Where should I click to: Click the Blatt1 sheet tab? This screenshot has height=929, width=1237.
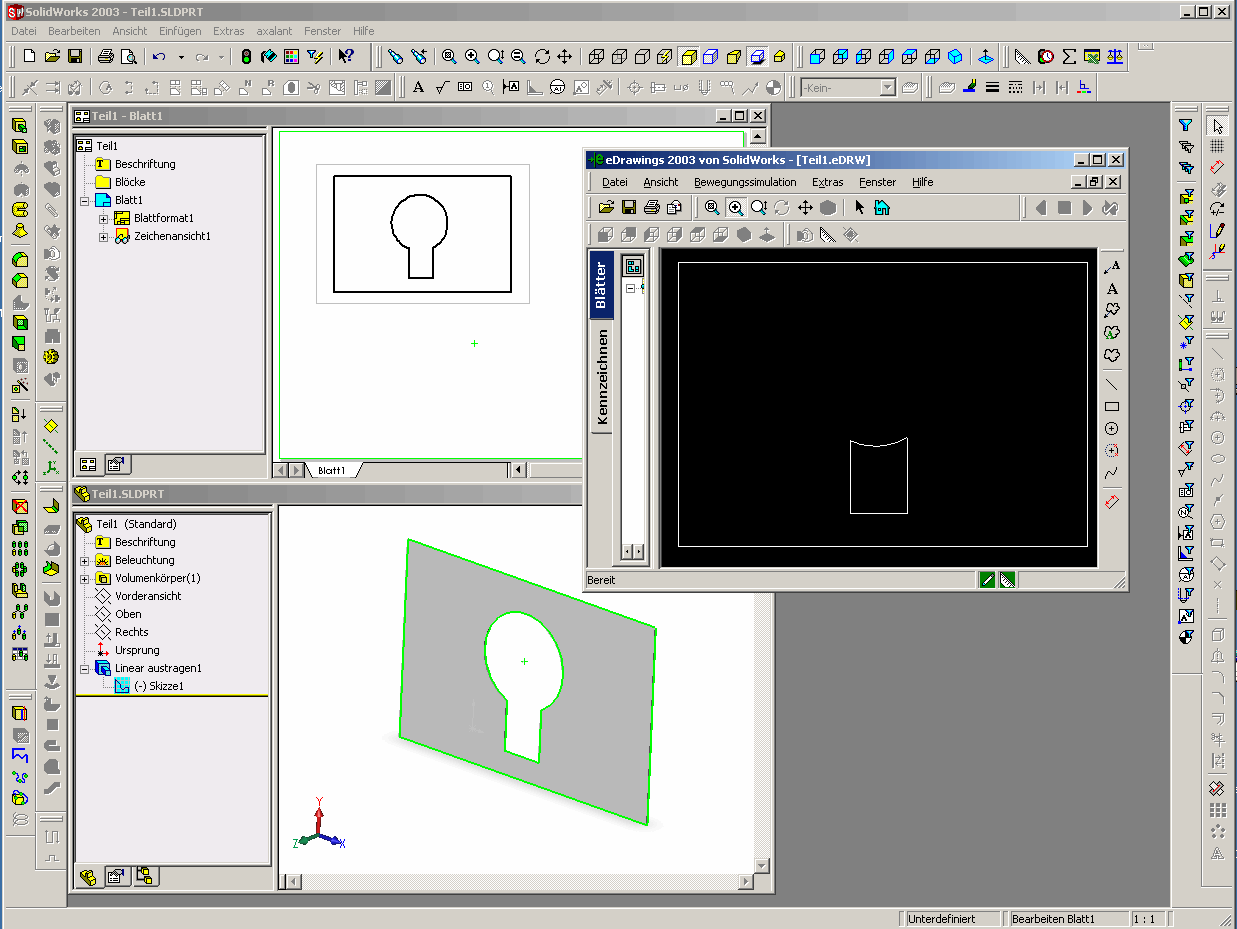[331, 470]
